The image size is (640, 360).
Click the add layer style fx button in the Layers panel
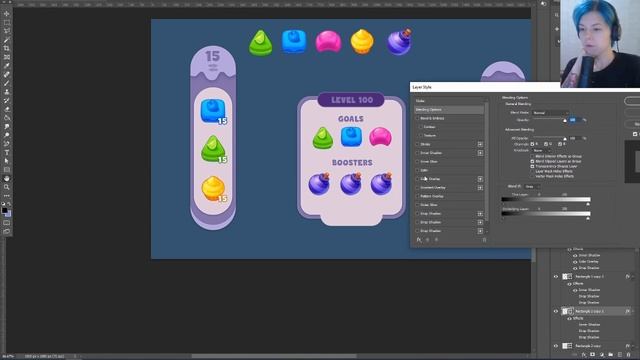584,355
